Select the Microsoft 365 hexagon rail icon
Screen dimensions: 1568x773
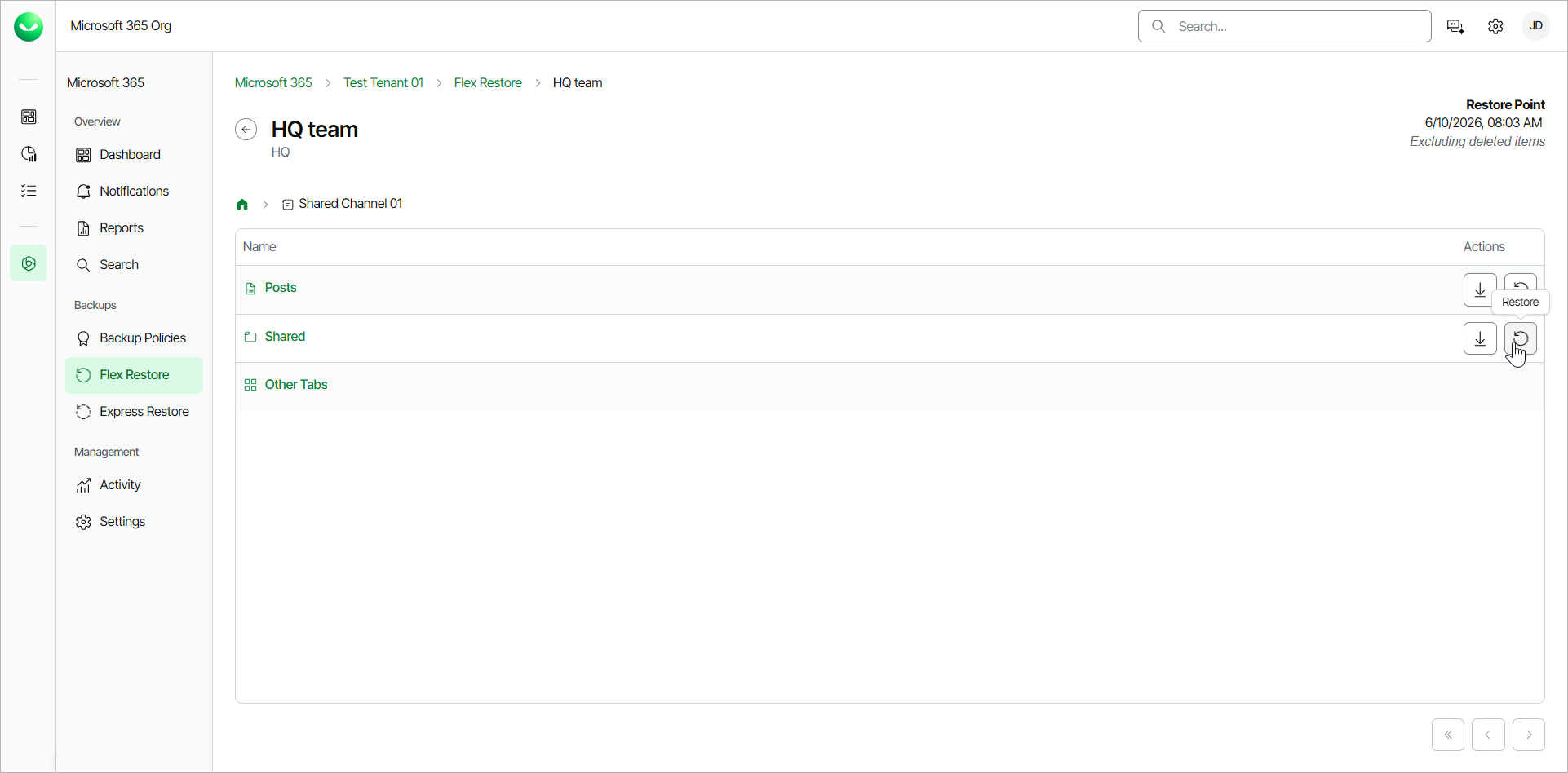click(x=29, y=263)
